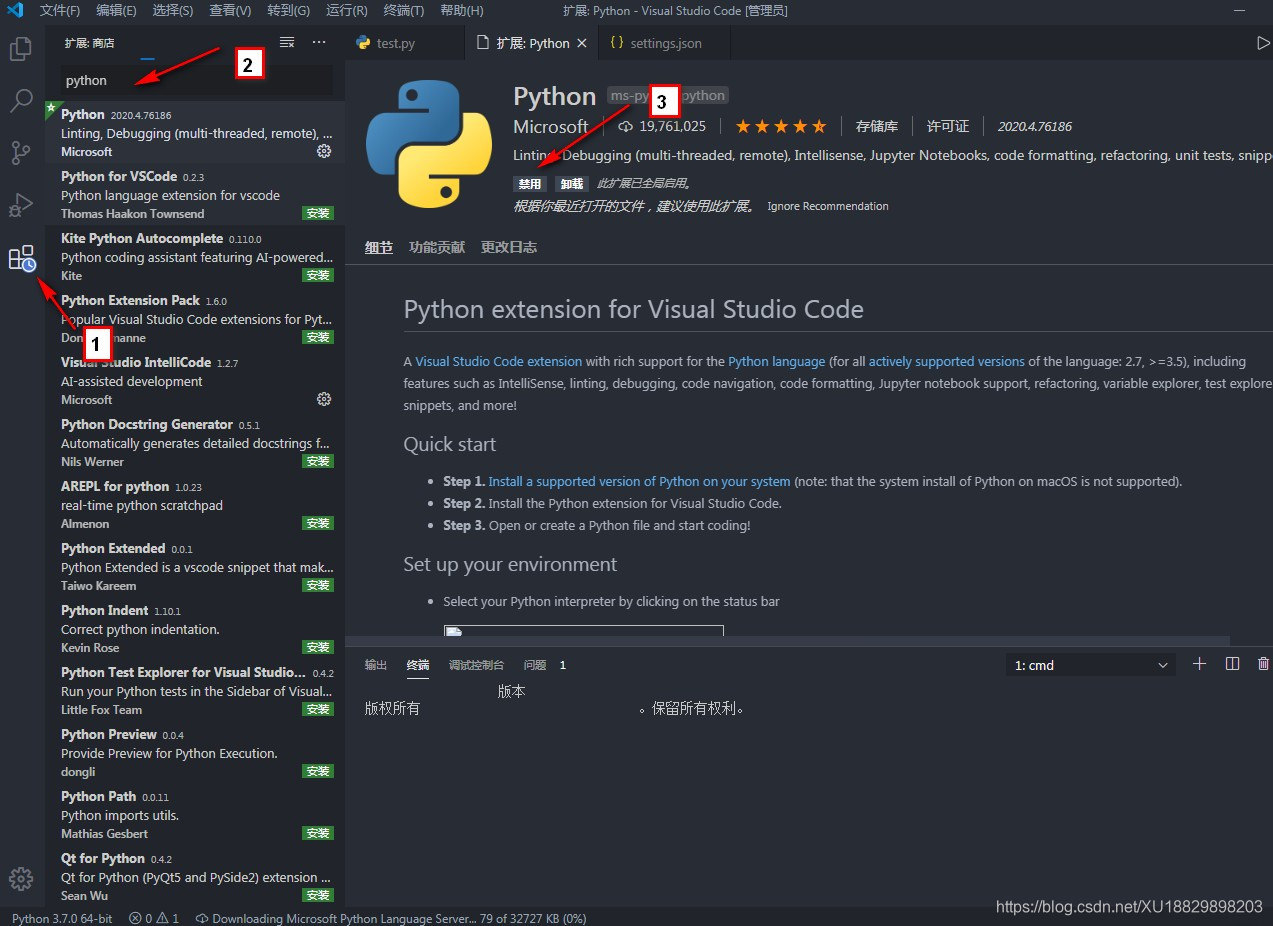Install AREPL for python extension

point(318,523)
